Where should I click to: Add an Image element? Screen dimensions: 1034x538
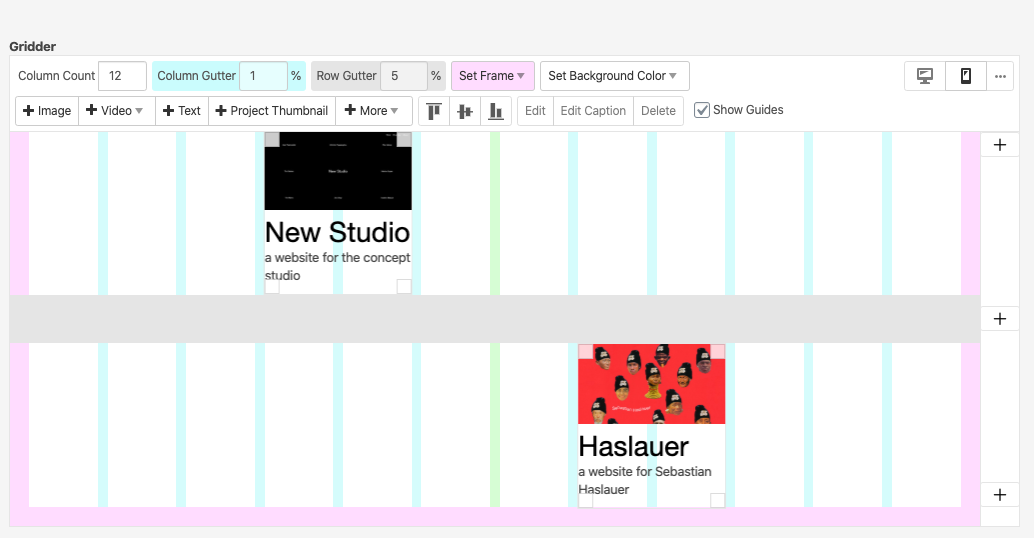(47, 111)
